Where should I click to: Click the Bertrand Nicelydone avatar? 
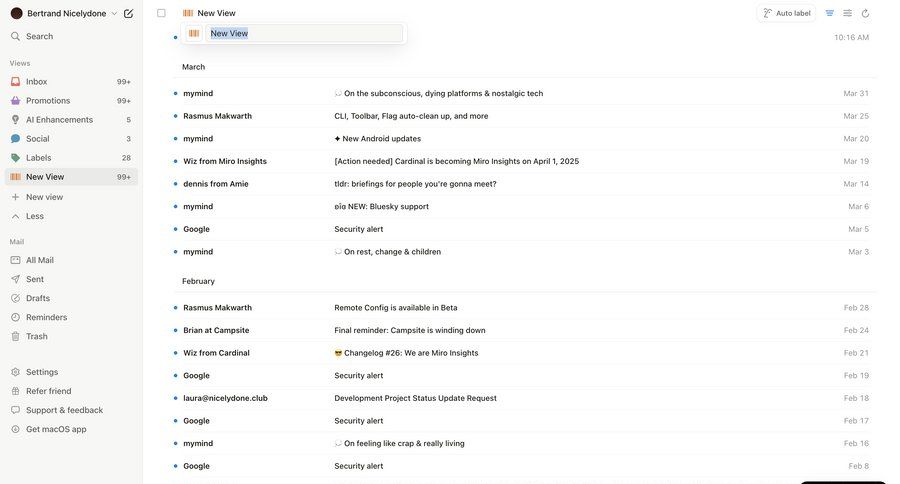click(17, 13)
